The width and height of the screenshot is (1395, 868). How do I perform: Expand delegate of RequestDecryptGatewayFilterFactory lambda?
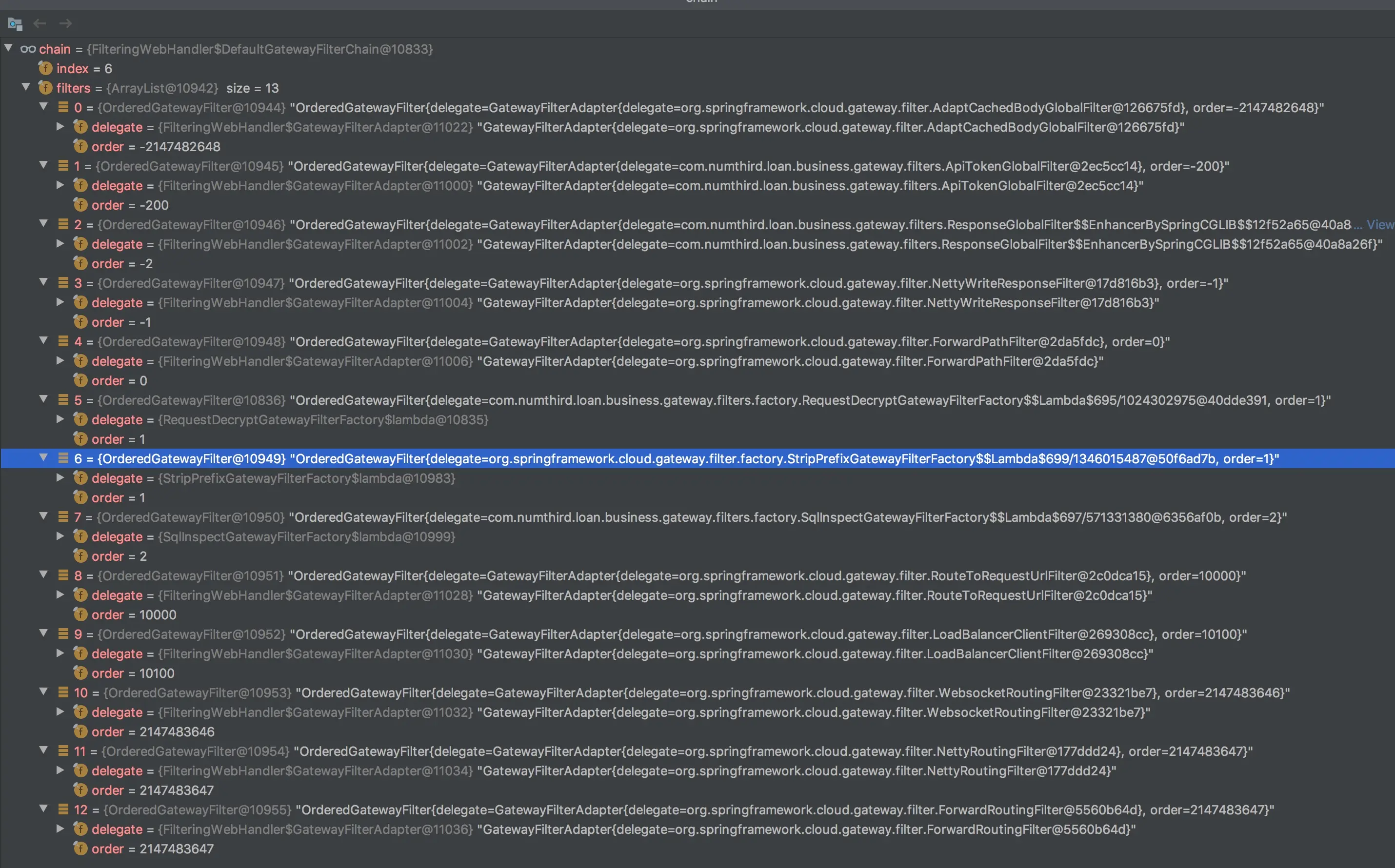click(60, 419)
